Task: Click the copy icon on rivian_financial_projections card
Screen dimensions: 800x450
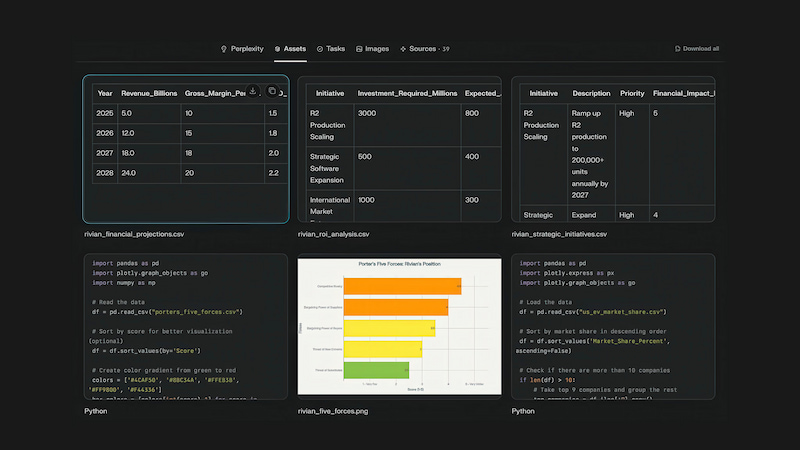Action: coord(272,91)
